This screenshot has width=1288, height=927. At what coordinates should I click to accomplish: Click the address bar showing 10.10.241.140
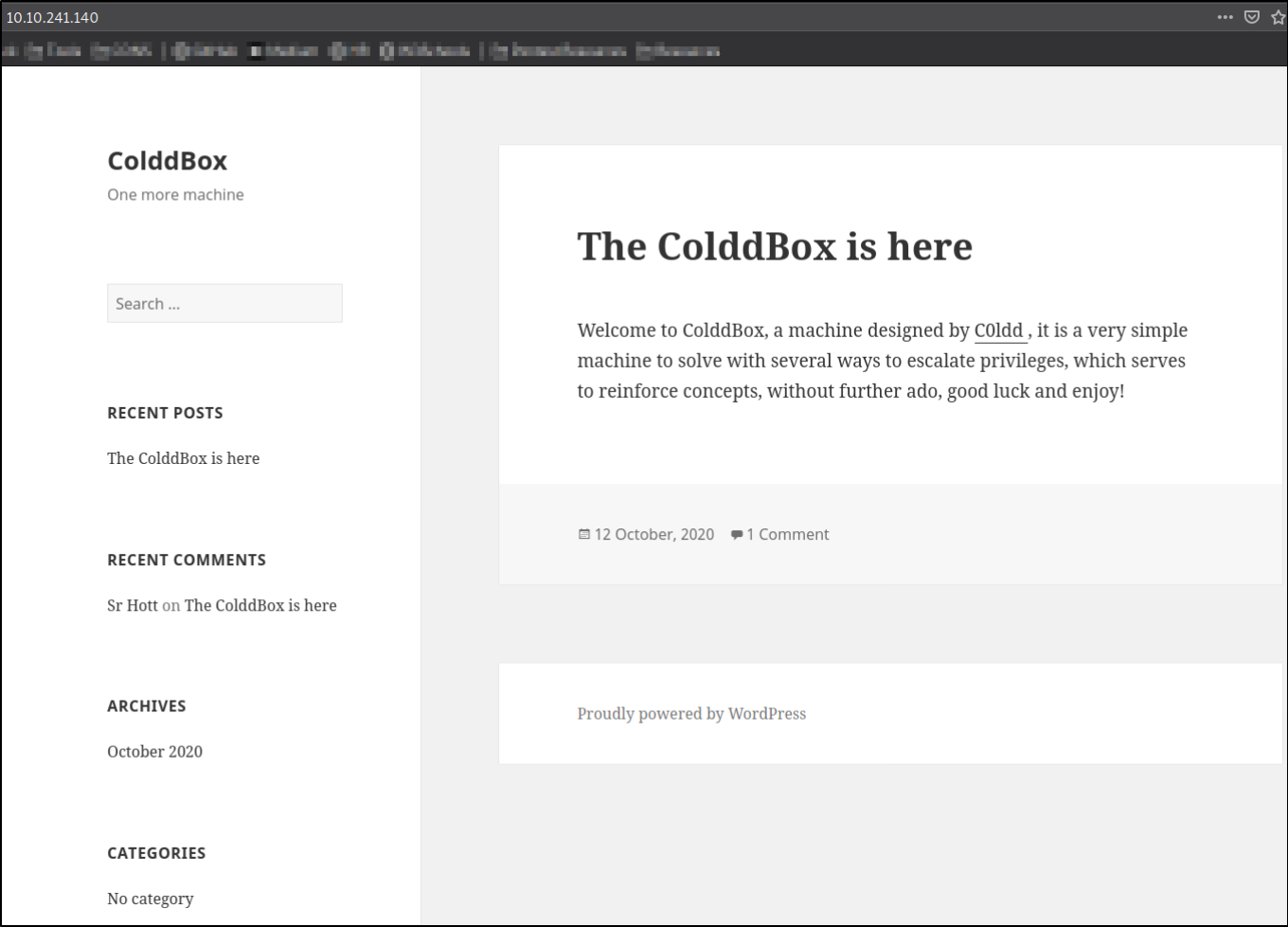click(606, 17)
